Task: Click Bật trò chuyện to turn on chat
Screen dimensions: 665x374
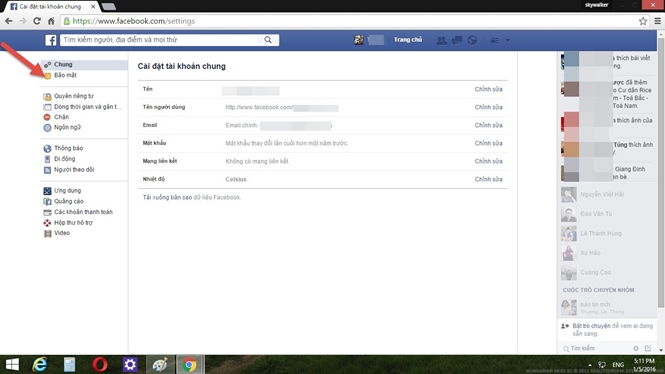Action: [591, 326]
